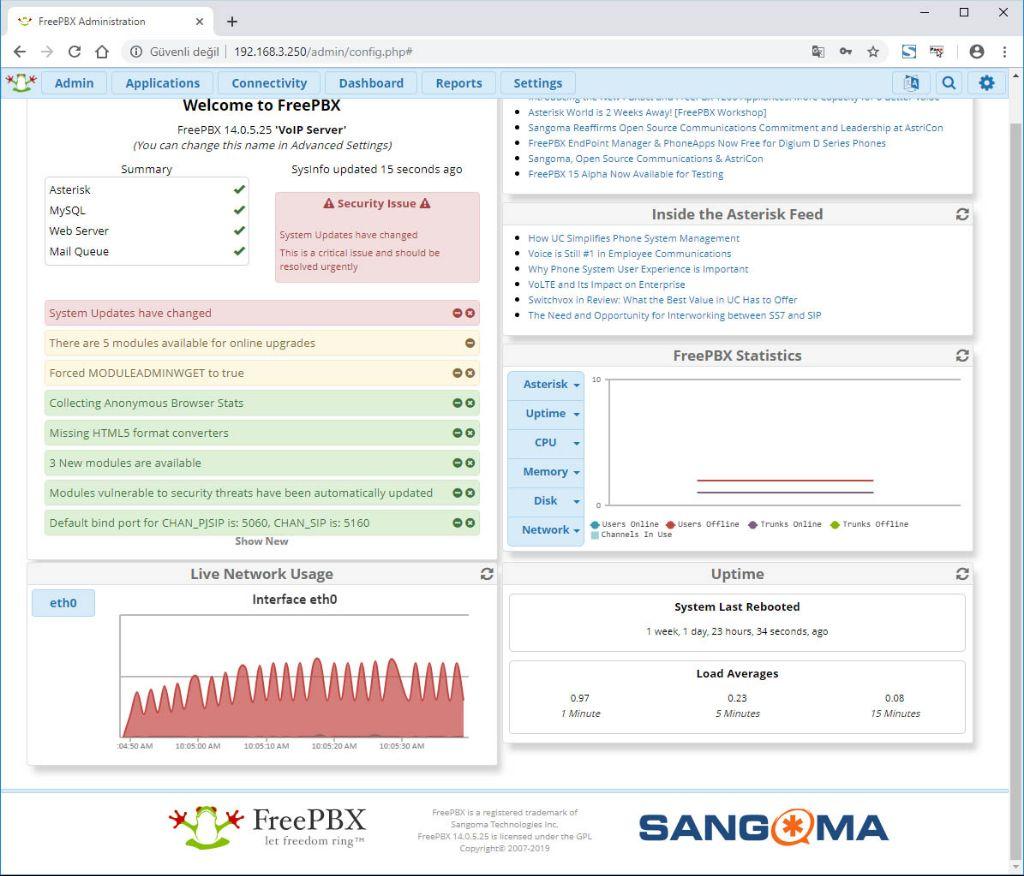The width and height of the screenshot is (1024, 876).
Task: Click the Show New link
Action: point(262,541)
